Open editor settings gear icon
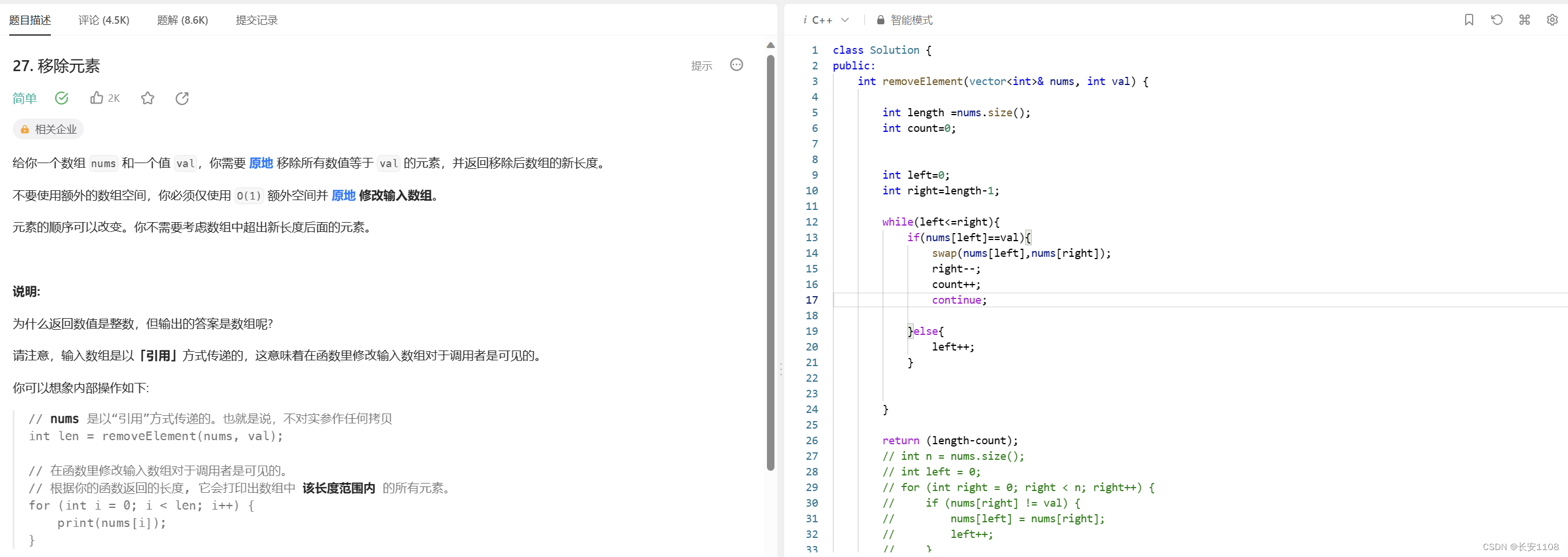1568x557 pixels. (1552, 20)
